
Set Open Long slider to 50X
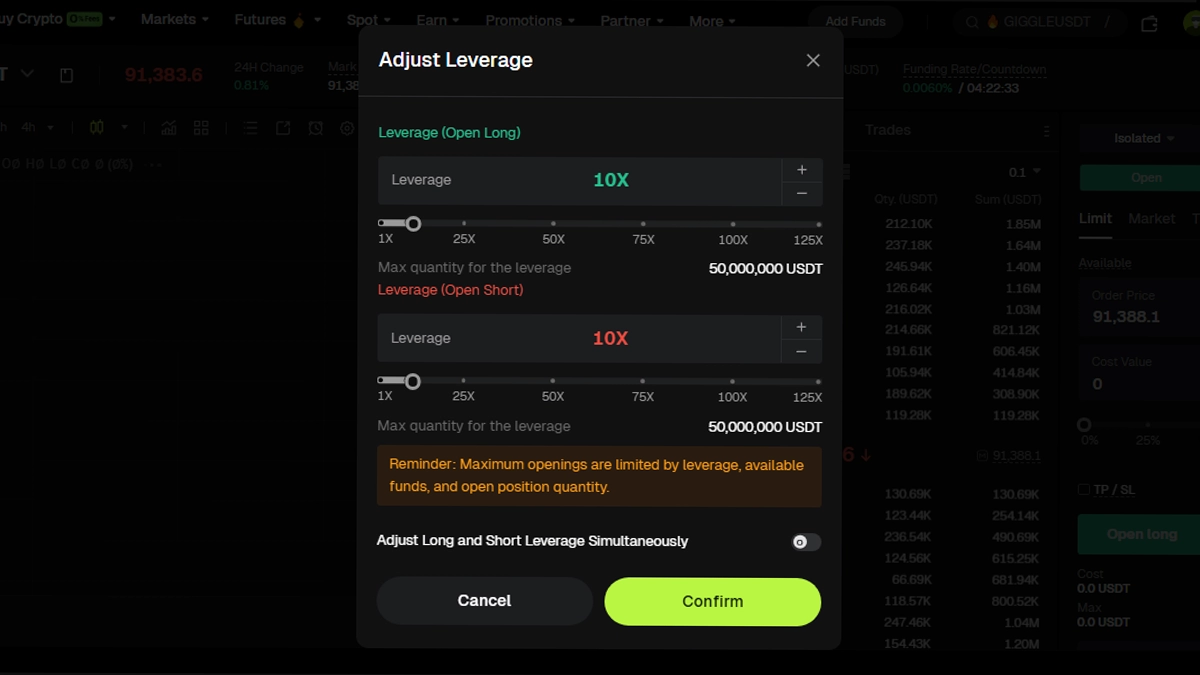(553, 224)
